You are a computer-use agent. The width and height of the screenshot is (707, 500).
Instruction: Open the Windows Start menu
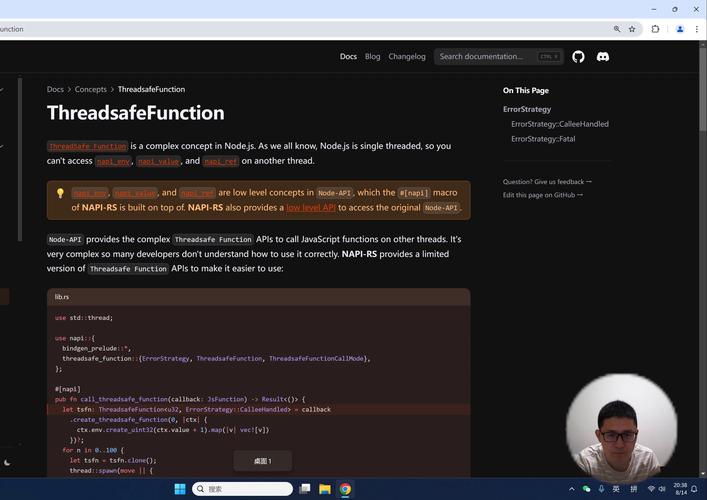coord(180,489)
